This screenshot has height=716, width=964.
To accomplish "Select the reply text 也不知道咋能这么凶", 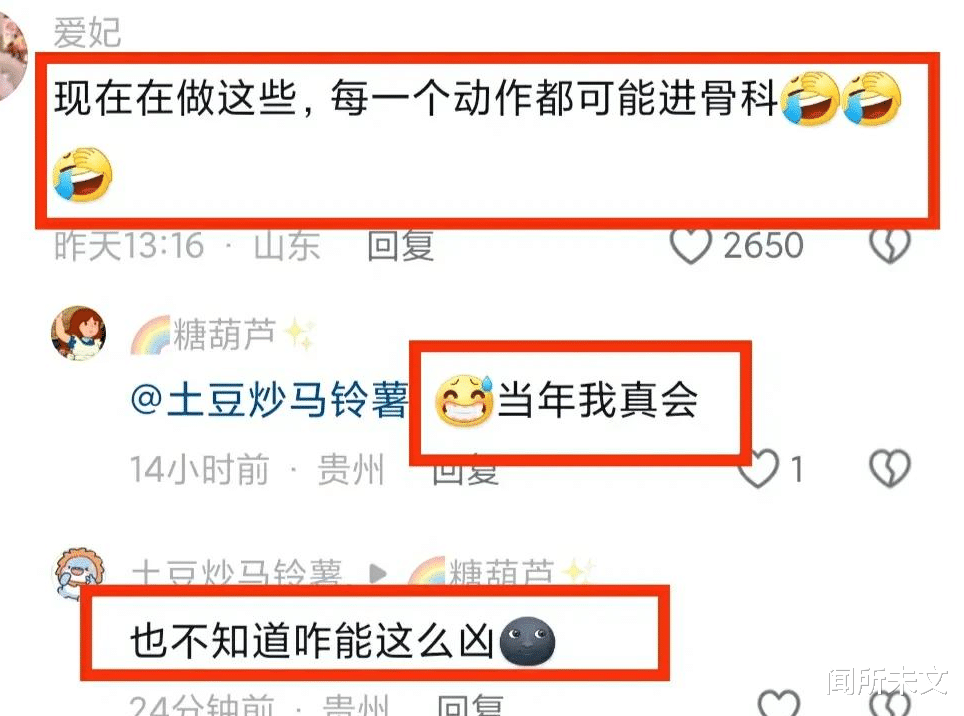I will tap(312, 641).
